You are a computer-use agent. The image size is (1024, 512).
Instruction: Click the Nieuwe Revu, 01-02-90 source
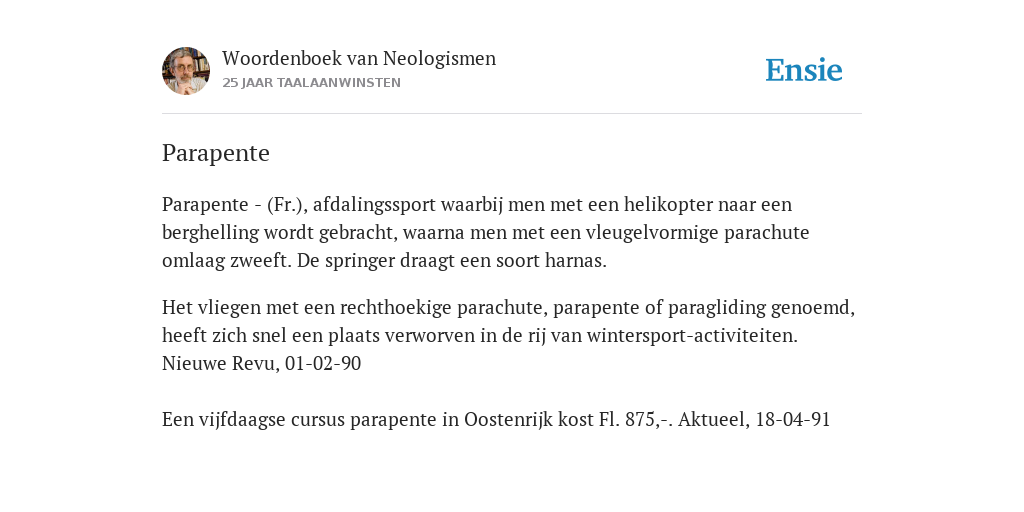coord(261,363)
